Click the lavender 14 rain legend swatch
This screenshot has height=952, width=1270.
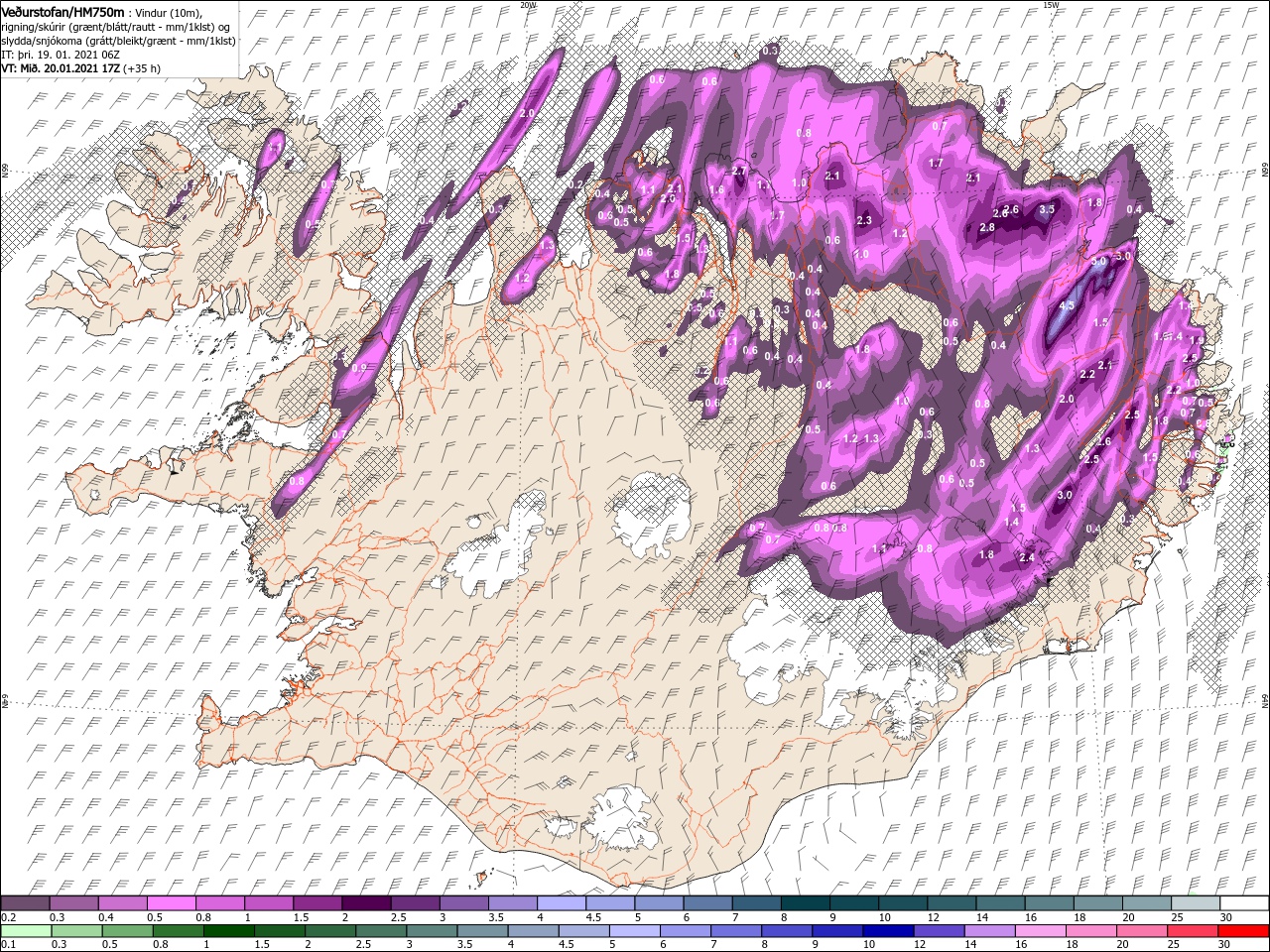point(990,932)
